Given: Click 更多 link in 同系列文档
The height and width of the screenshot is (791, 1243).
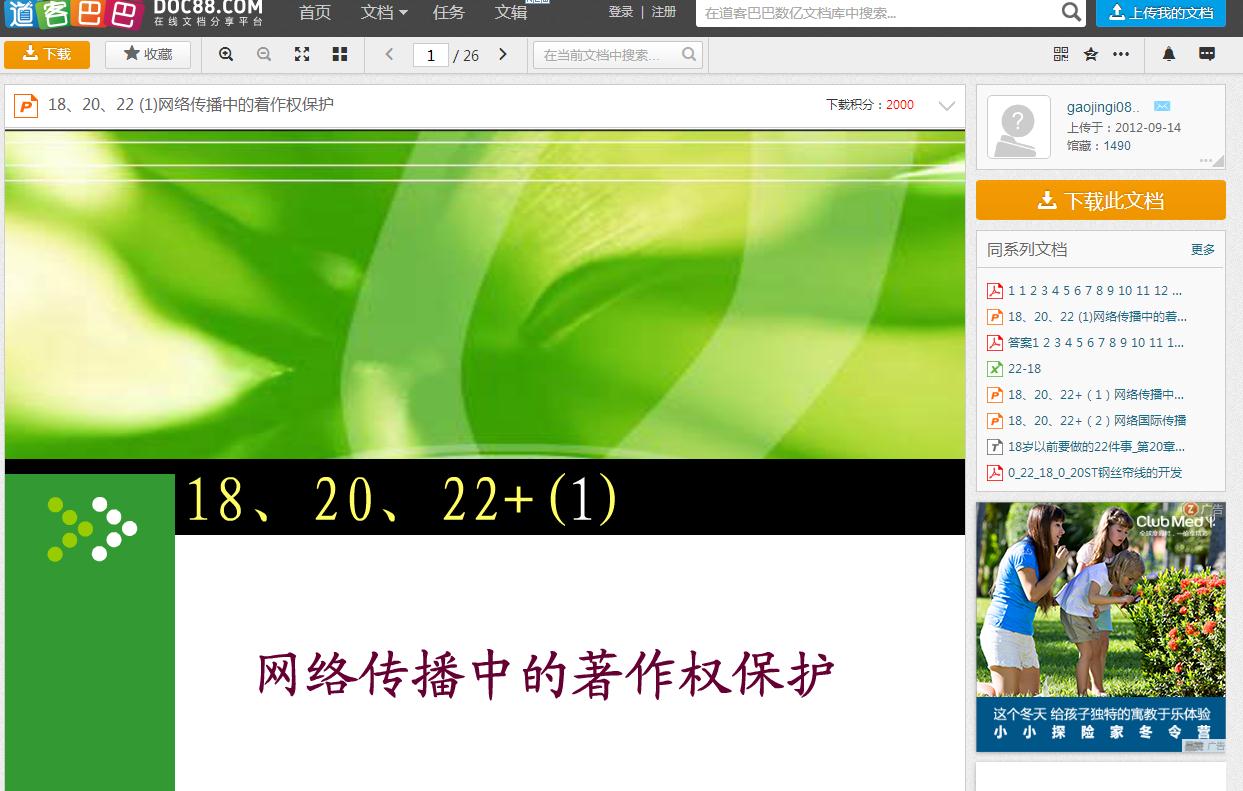Looking at the screenshot, I should coord(1203,250).
